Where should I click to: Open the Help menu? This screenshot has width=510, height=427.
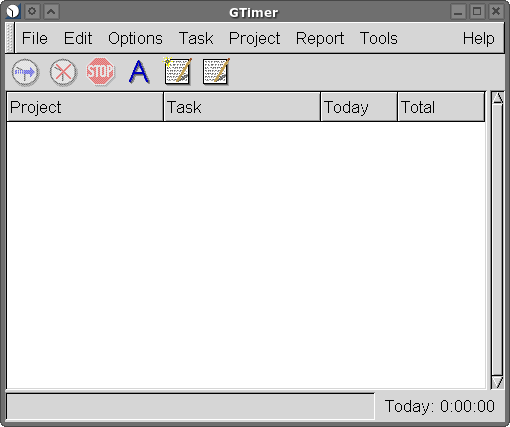[478, 38]
